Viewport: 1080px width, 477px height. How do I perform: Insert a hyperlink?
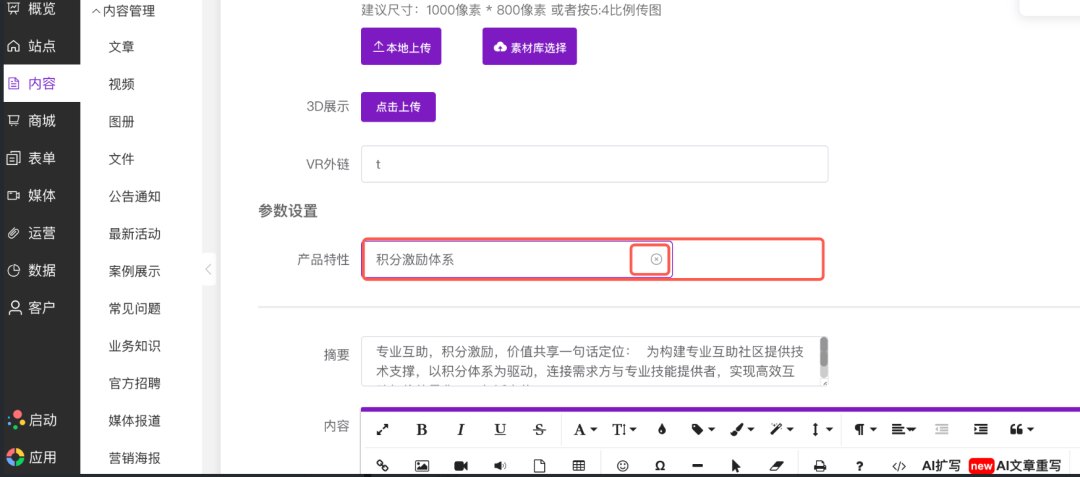click(383, 466)
